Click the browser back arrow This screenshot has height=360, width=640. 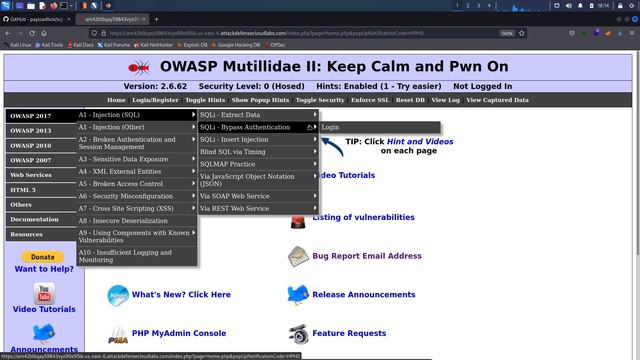8,33
